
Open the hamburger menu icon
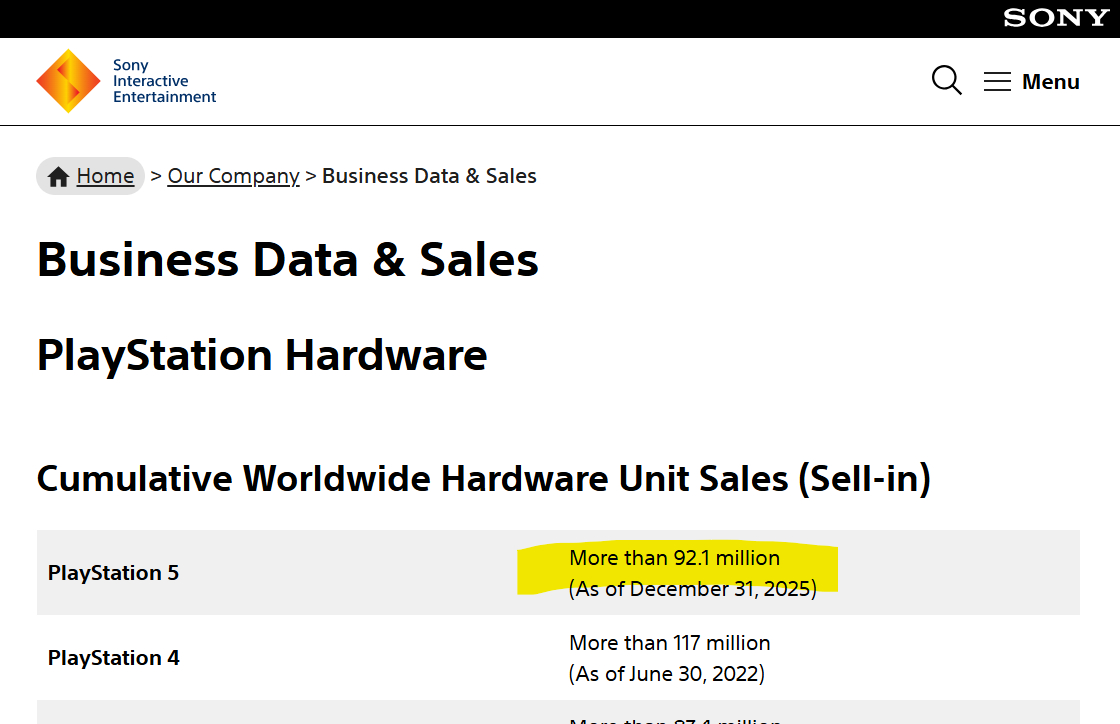[997, 82]
